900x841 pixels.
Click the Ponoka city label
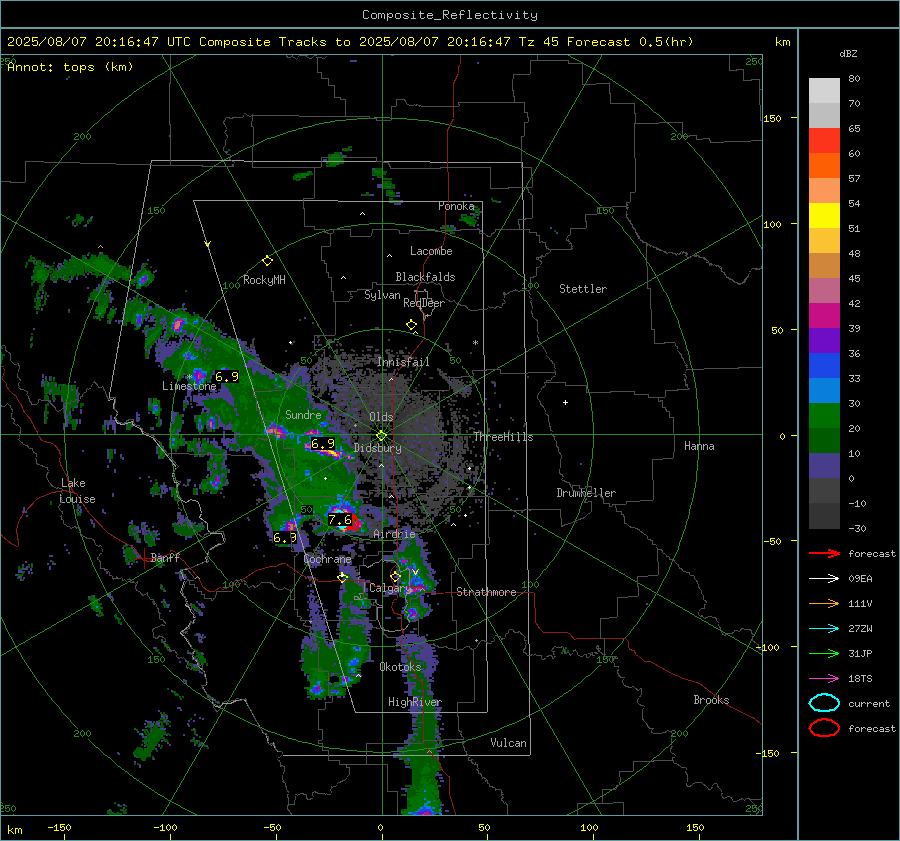click(456, 206)
